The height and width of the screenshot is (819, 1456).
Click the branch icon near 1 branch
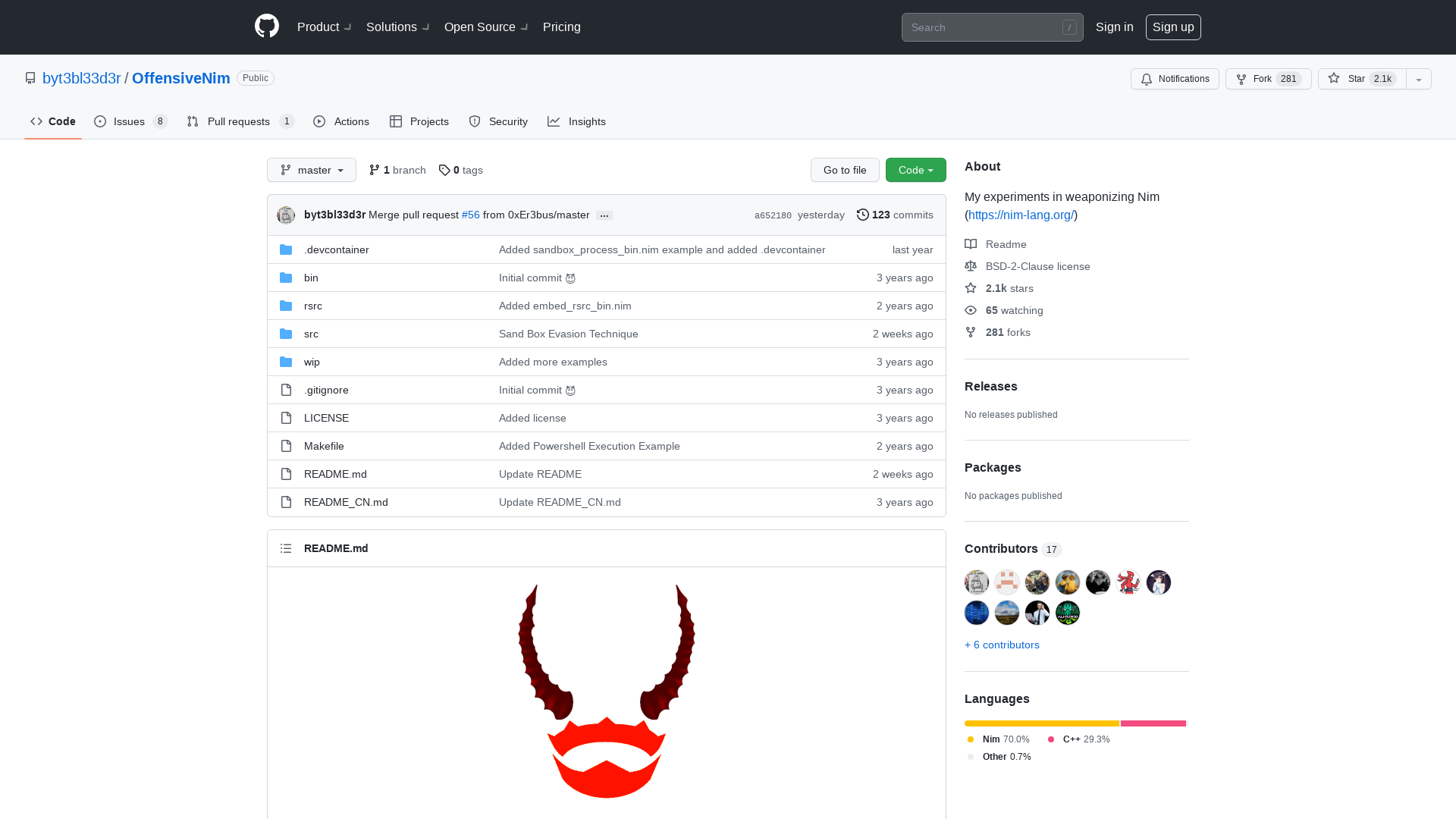point(375,170)
